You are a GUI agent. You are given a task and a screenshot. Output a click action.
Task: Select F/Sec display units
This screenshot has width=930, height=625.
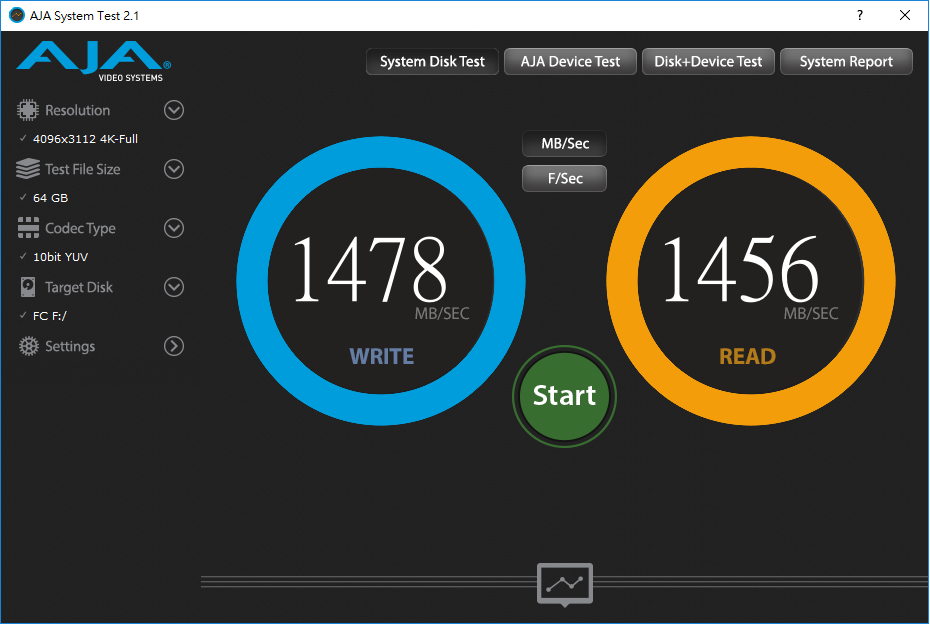coord(565,178)
